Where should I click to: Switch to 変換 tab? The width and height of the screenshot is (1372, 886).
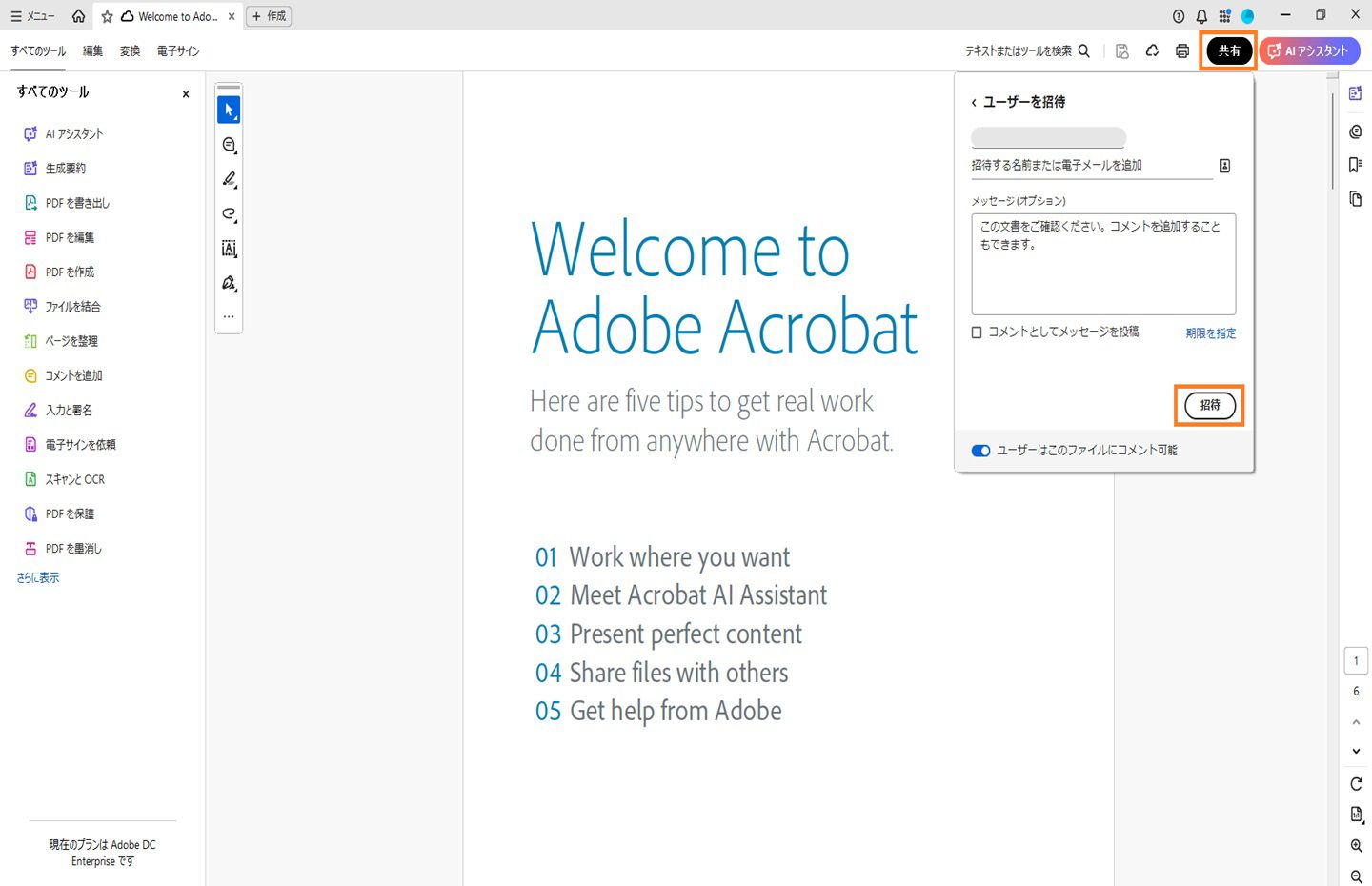coord(130,51)
